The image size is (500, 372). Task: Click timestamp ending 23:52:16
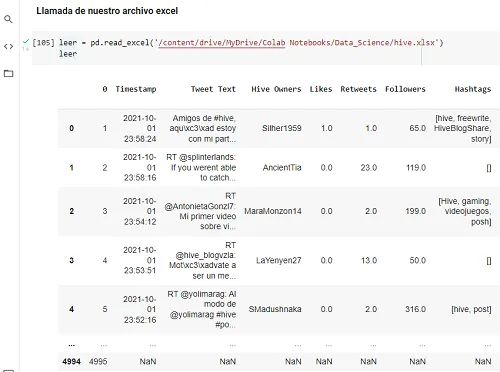click(140, 309)
